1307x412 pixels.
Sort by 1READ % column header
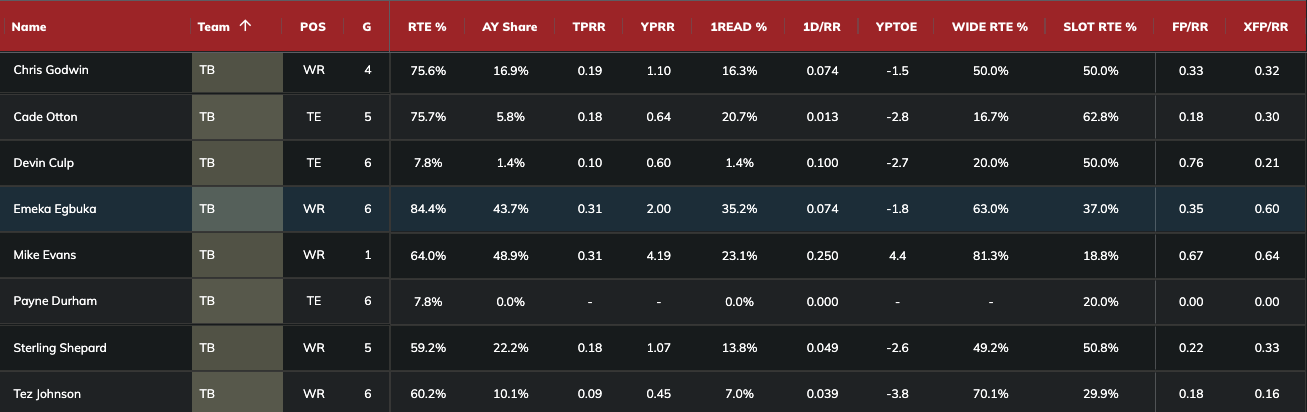[739, 27]
